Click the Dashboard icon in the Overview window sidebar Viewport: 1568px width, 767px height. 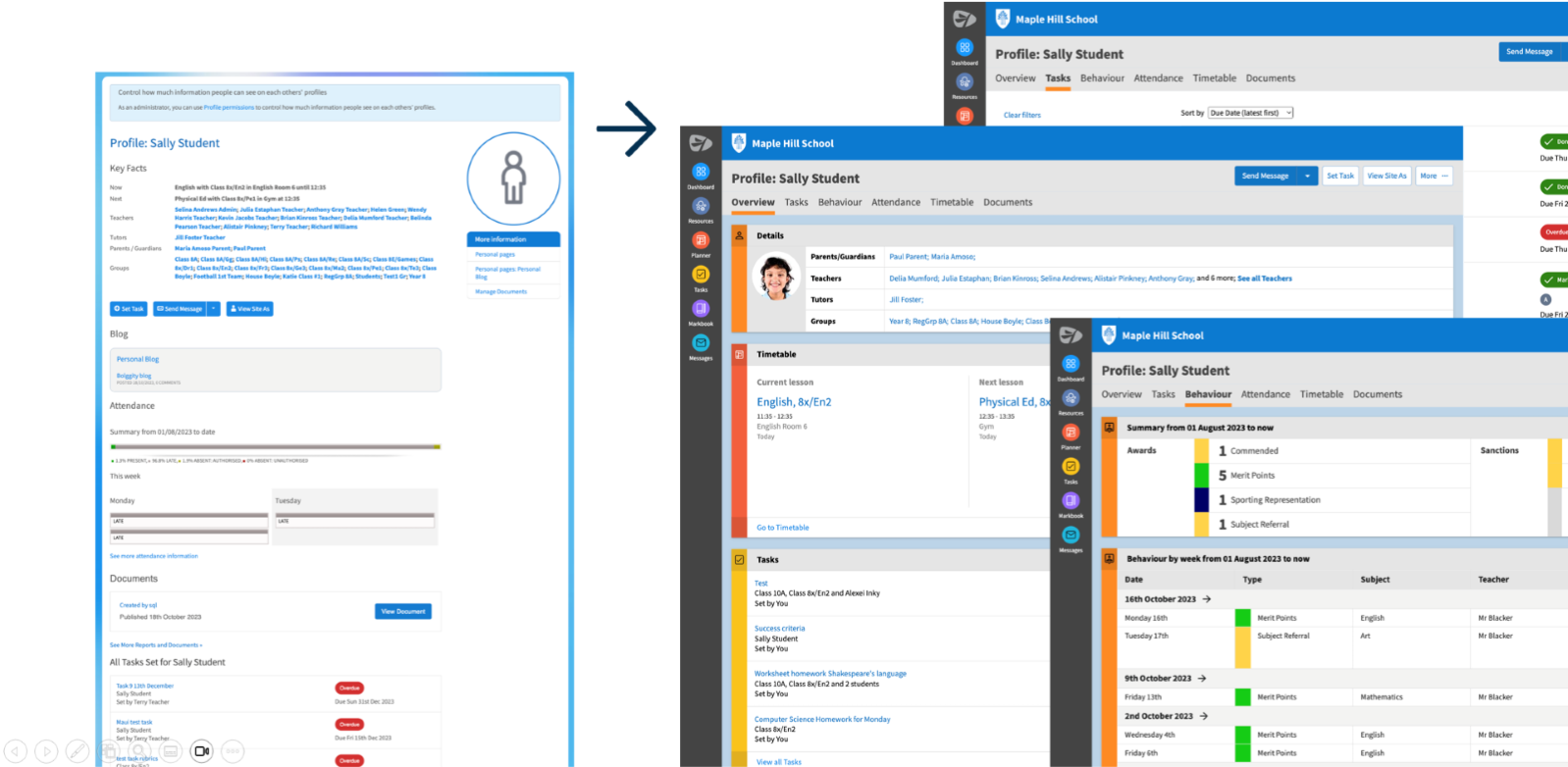701,172
